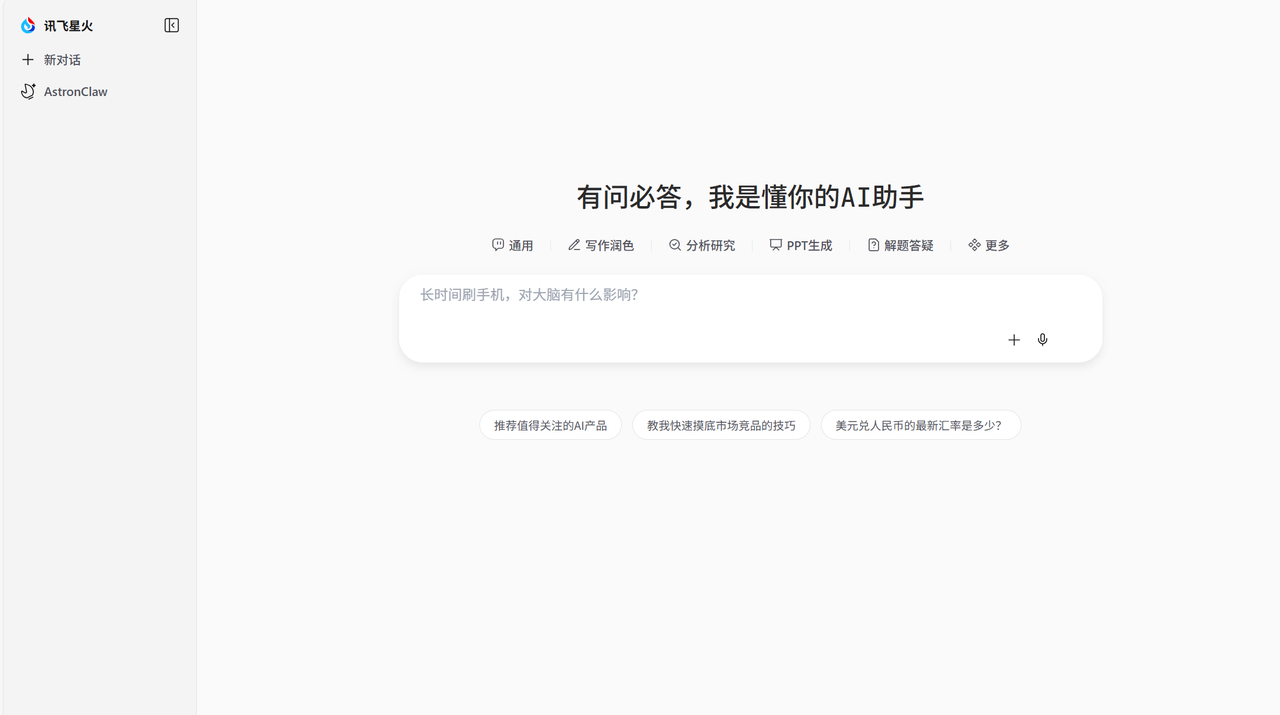Open the 更多 options
The width and height of the screenshot is (1280, 715).
989,245
